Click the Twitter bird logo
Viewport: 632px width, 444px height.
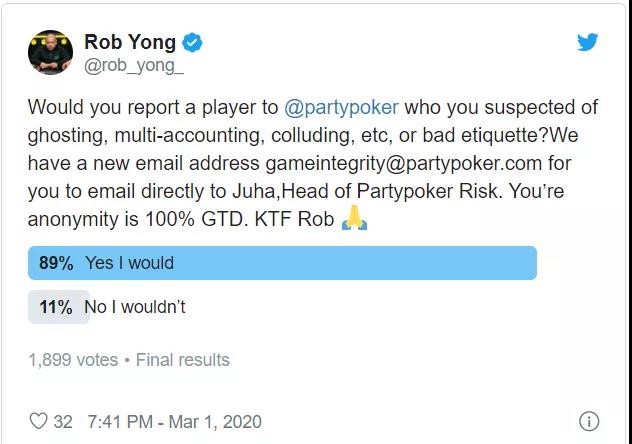click(587, 42)
